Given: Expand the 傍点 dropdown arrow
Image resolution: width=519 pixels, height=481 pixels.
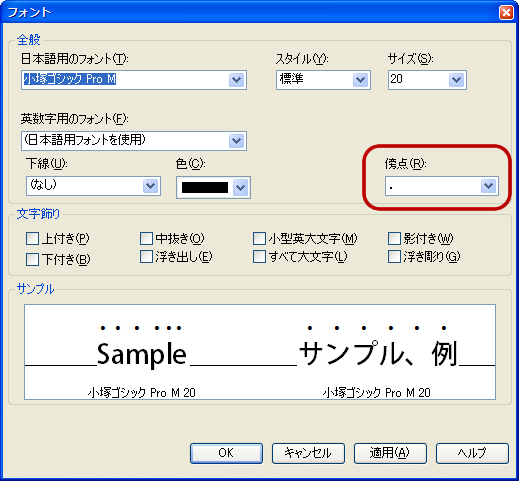Looking at the screenshot, I should point(489,186).
